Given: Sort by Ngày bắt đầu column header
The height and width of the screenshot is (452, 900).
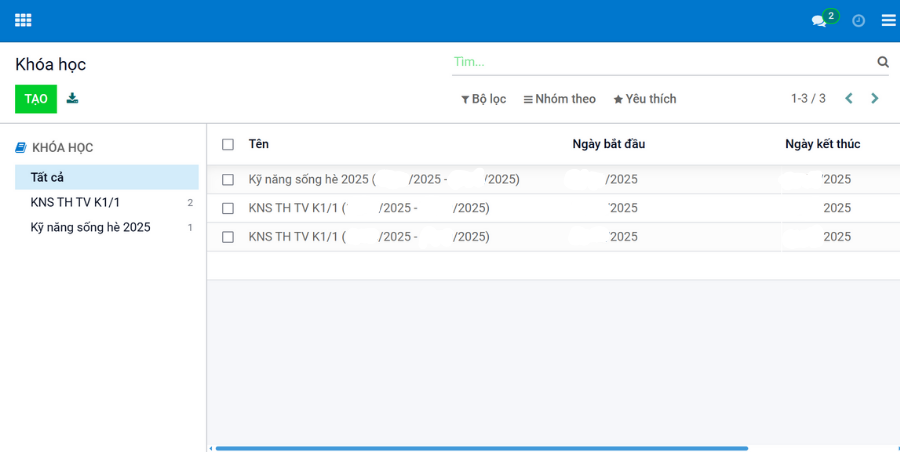Looking at the screenshot, I should (x=608, y=144).
